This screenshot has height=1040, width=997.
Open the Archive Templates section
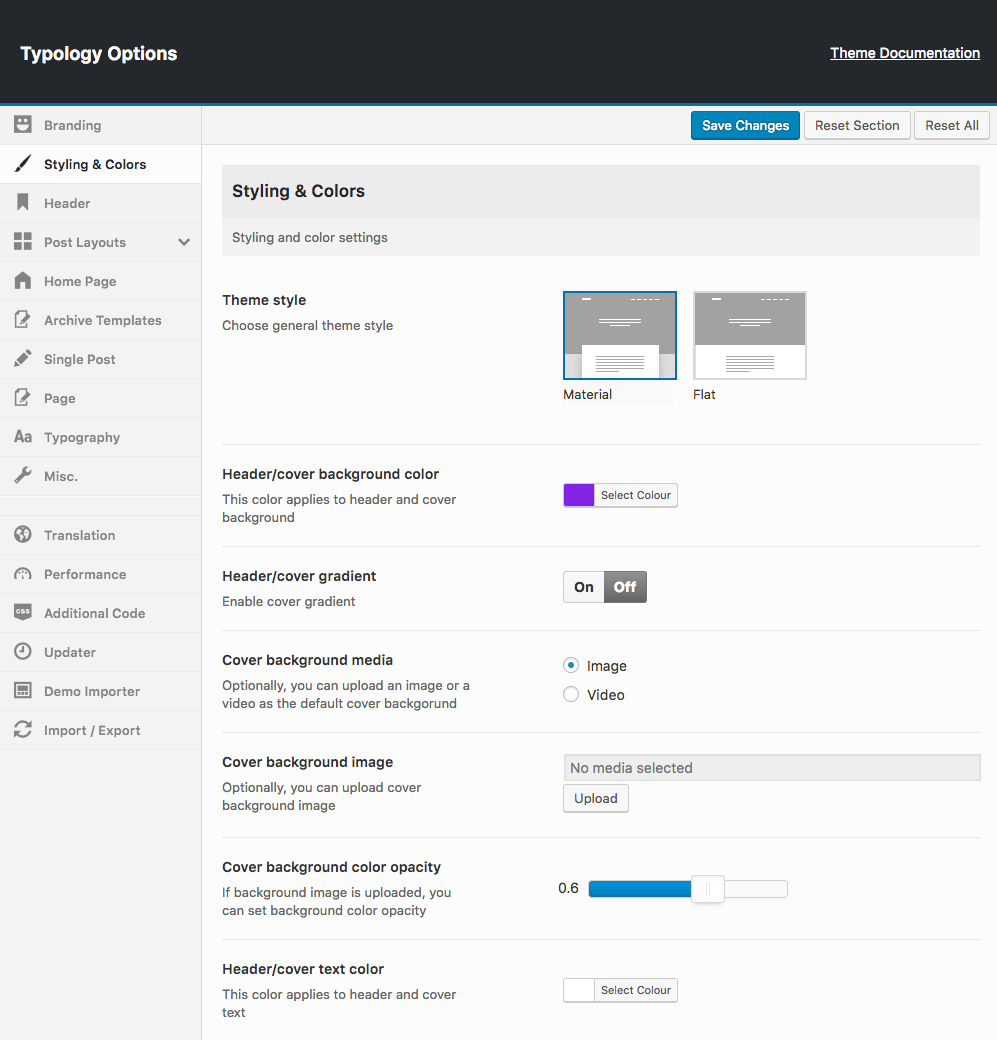(102, 320)
